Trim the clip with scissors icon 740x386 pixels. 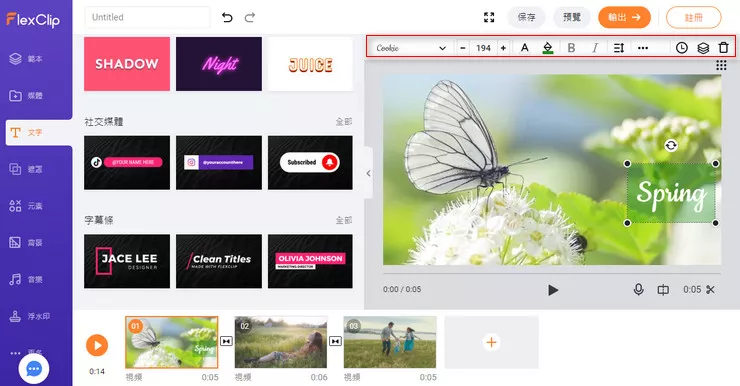(710, 290)
